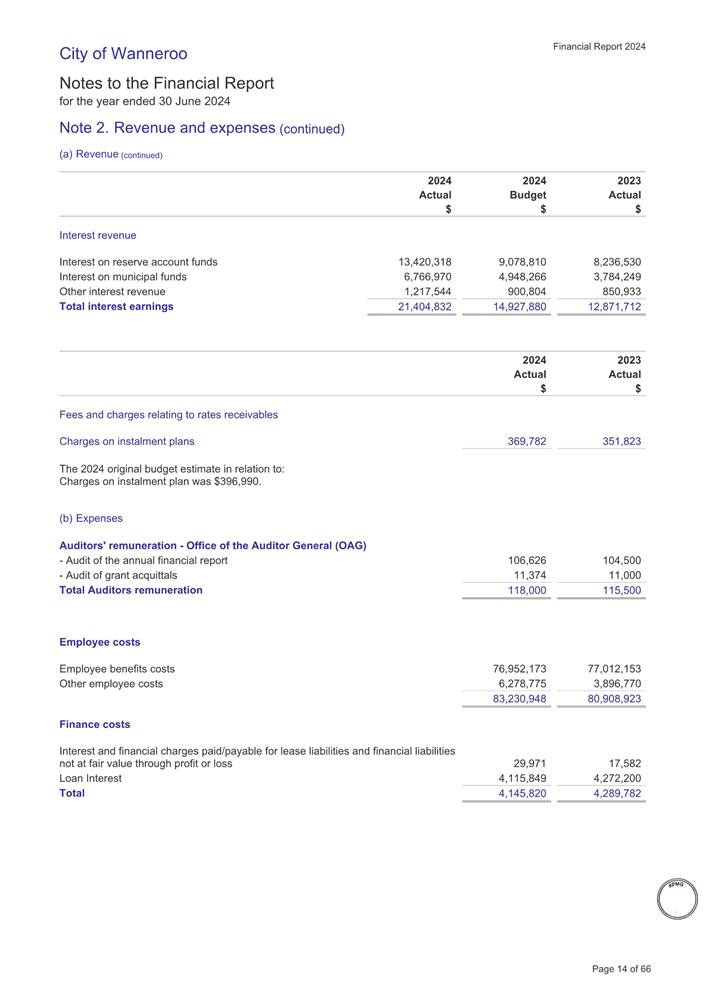Select the Total interest earnings label

pos(116,307)
